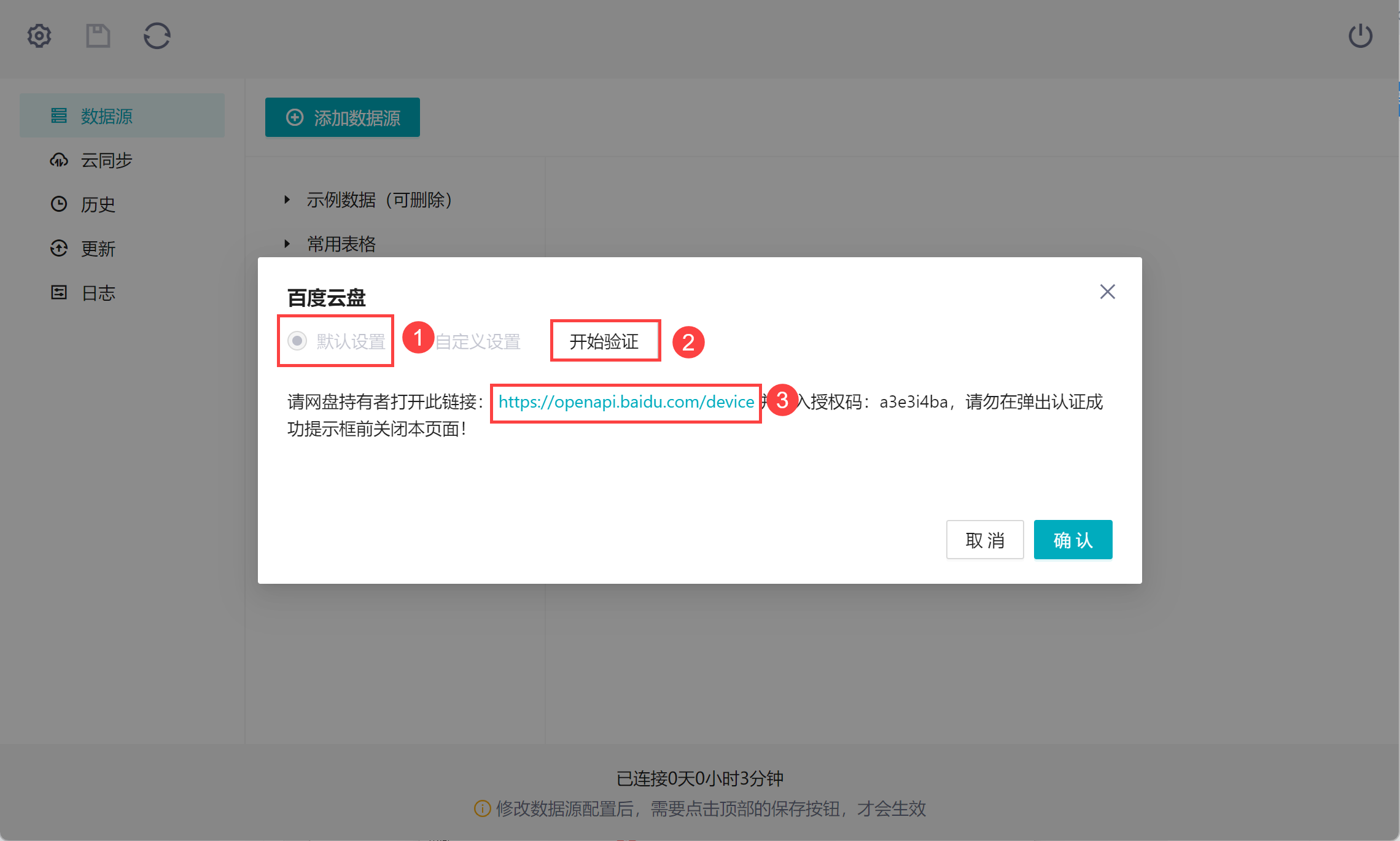The width and height of the screenshot is (1400, 841).
Task: Select the 自定义设置 option
Action: (x=478, y=341)
